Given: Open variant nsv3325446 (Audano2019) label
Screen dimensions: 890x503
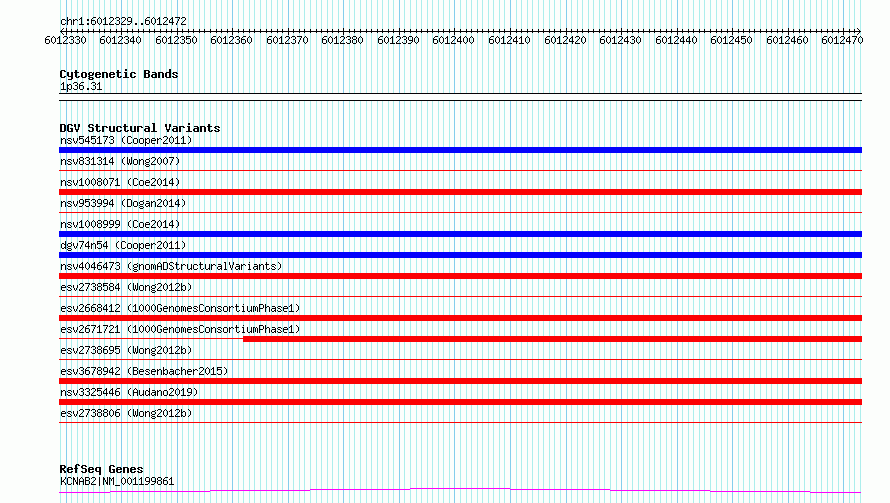Looking at the screenshot, I should pyautogui.click(x=129, y=392).
